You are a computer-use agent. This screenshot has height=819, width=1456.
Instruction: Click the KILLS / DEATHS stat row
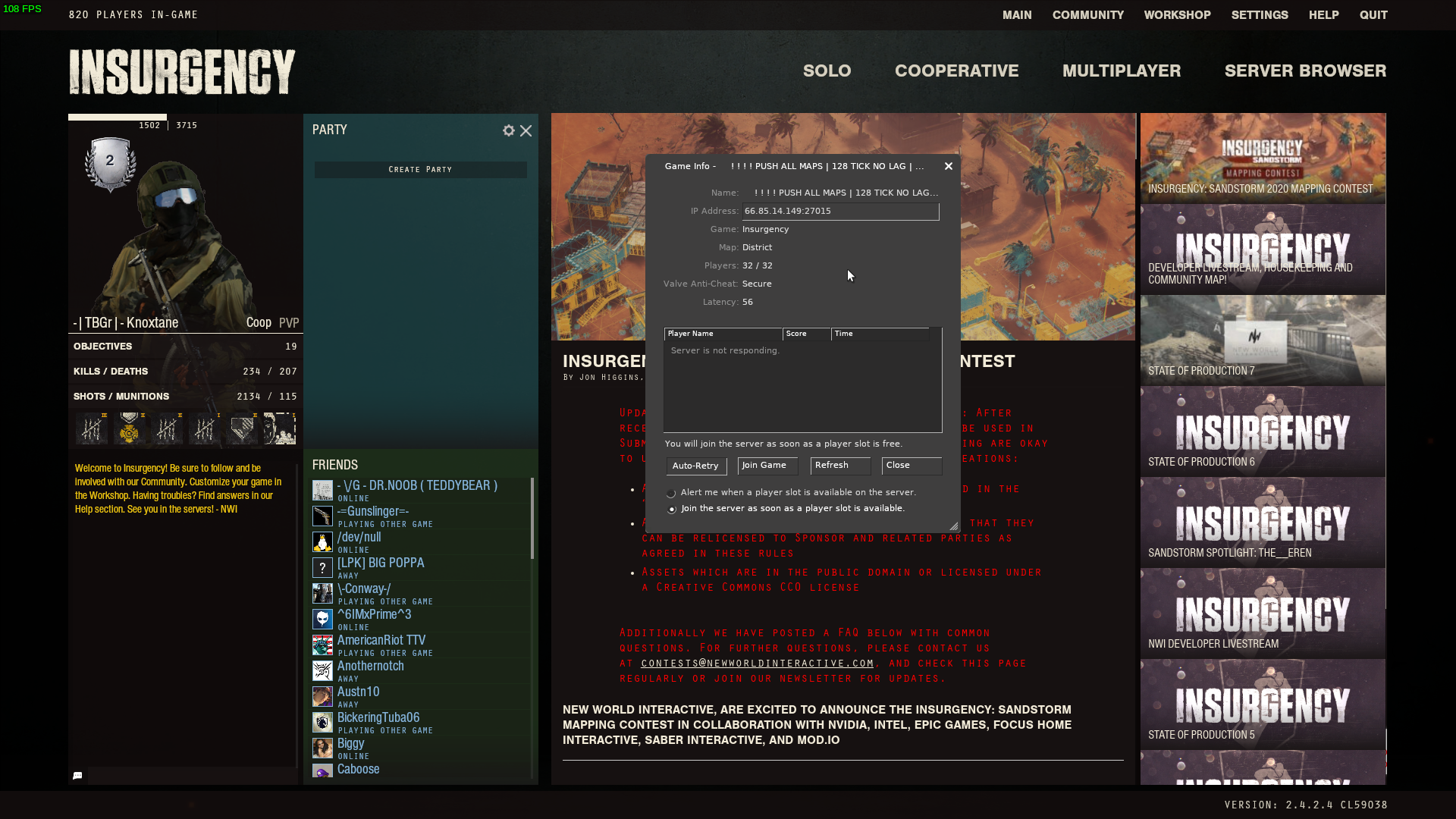click(x=185, y=372)
